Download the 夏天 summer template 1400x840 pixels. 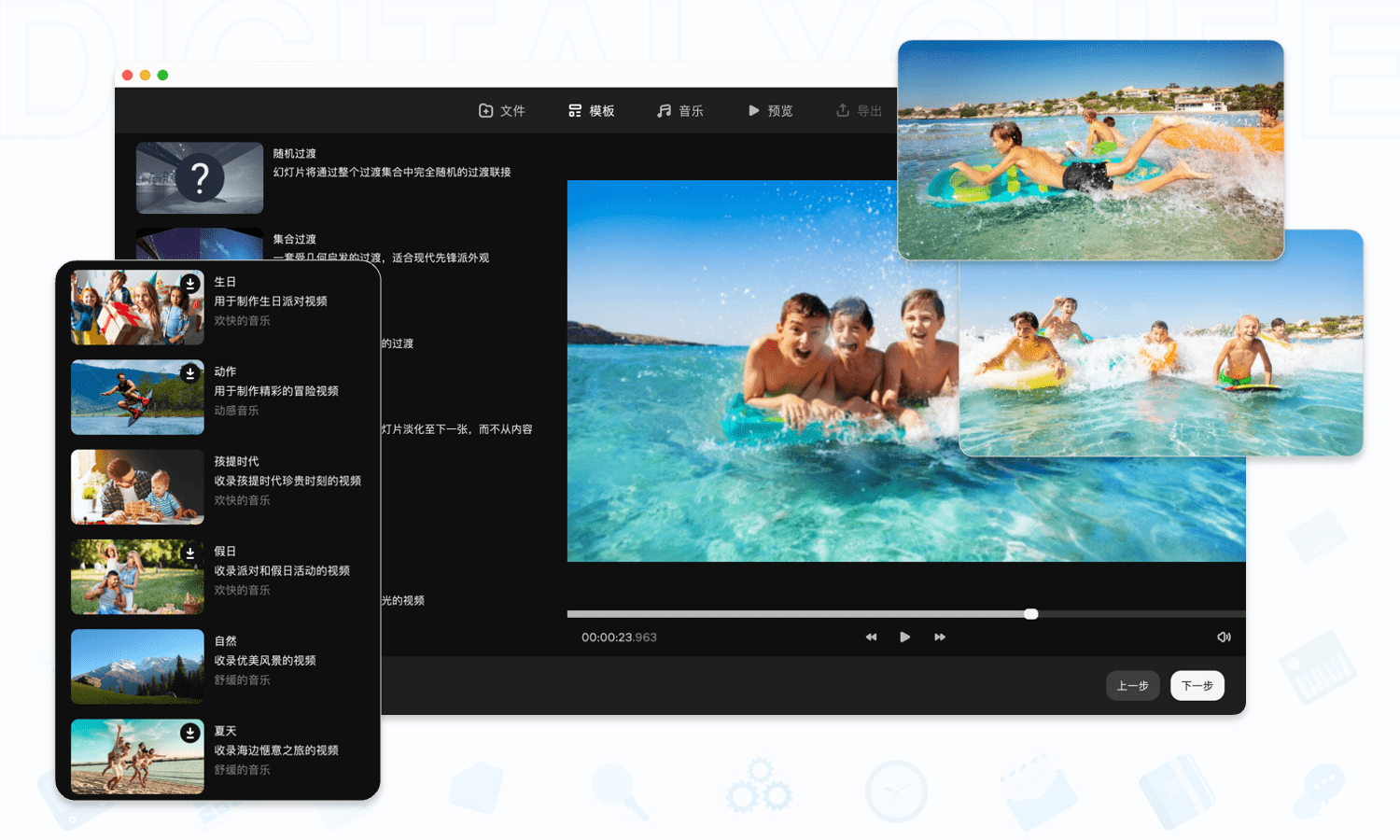pos(190,732)
